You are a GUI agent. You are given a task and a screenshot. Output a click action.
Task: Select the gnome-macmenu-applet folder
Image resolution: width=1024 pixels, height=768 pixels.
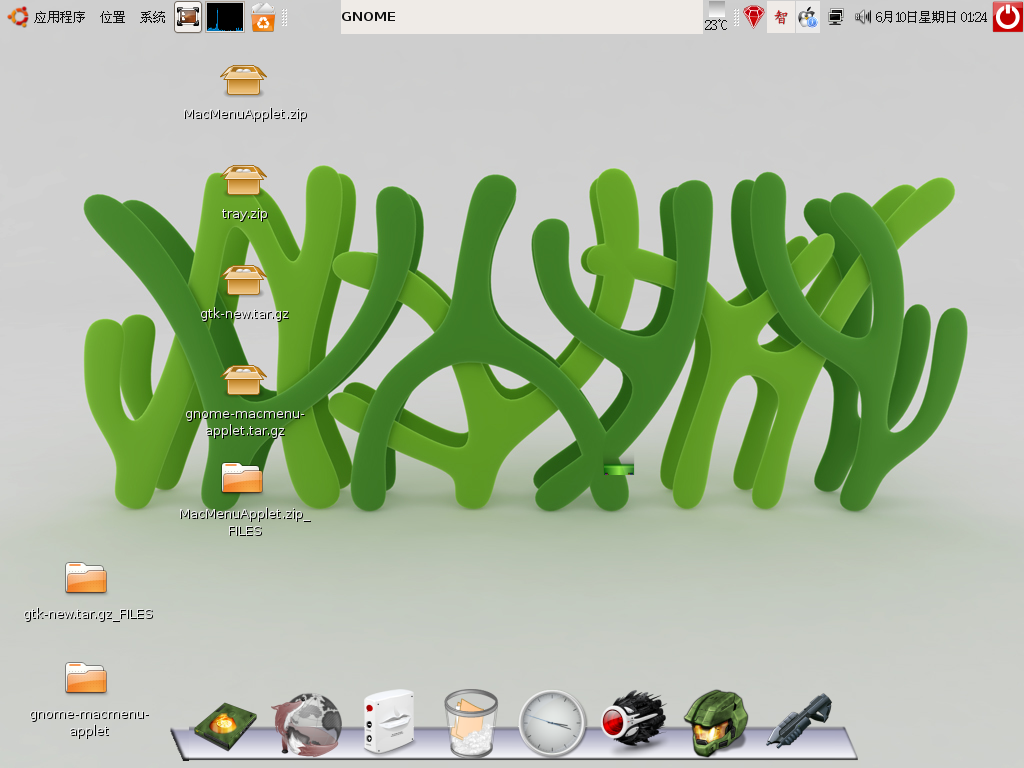[x=86, y=677]
